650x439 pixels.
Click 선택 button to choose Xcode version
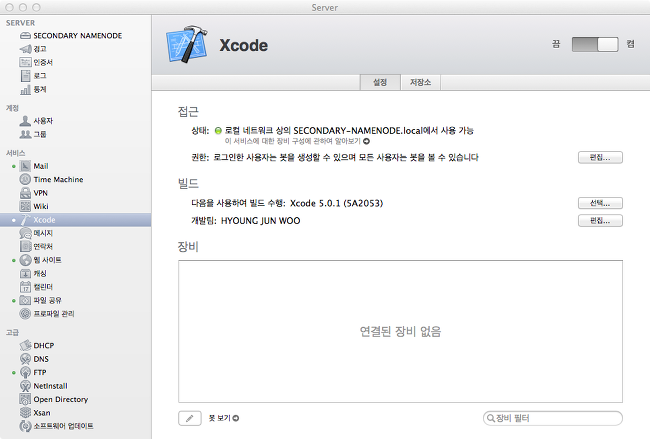tap(600, 203)
